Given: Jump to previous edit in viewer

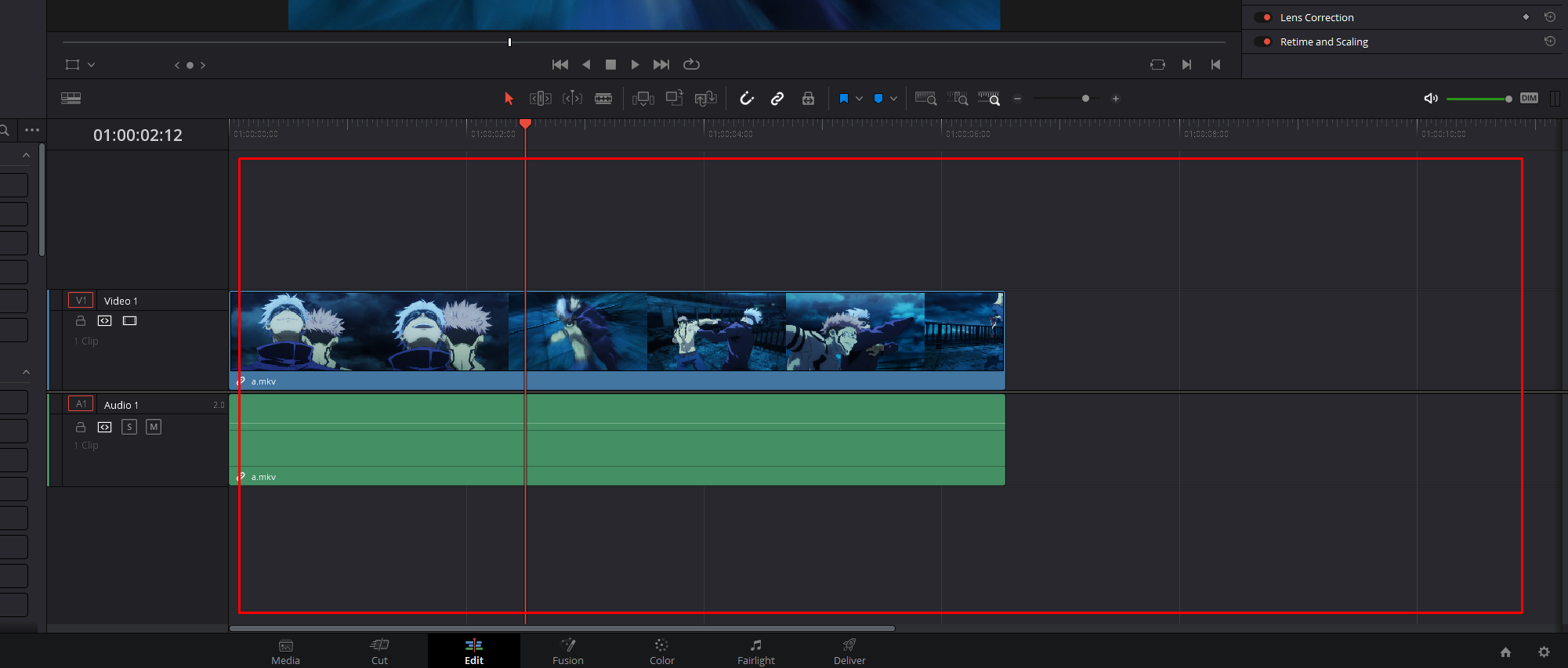Looking at the screenshot, I should pyautogui.click(x=1215, y=65).
